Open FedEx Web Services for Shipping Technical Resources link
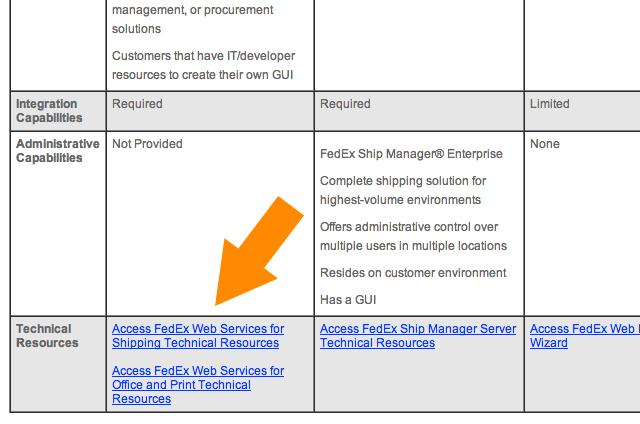The width and height of the screenshot is (640, 424). tap(198, 336)
